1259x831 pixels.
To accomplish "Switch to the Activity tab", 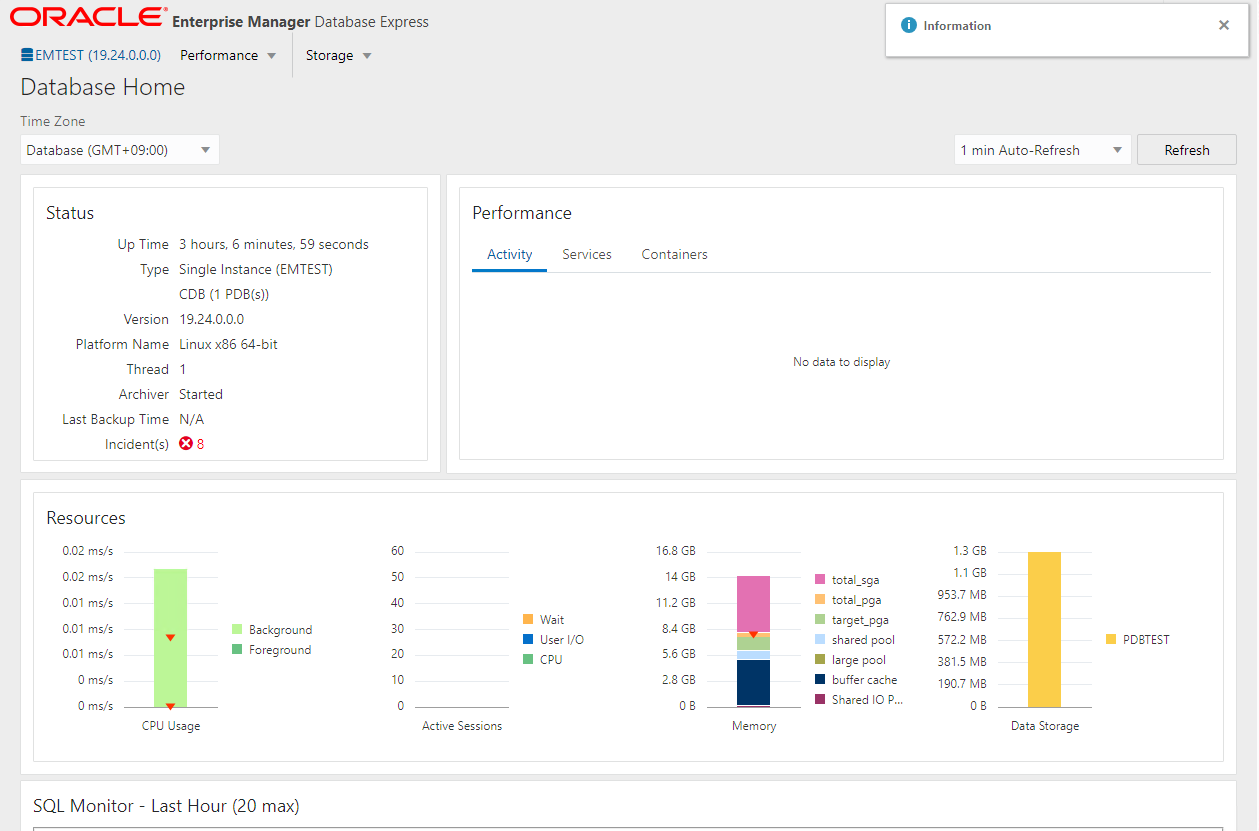I will point(510,255).
